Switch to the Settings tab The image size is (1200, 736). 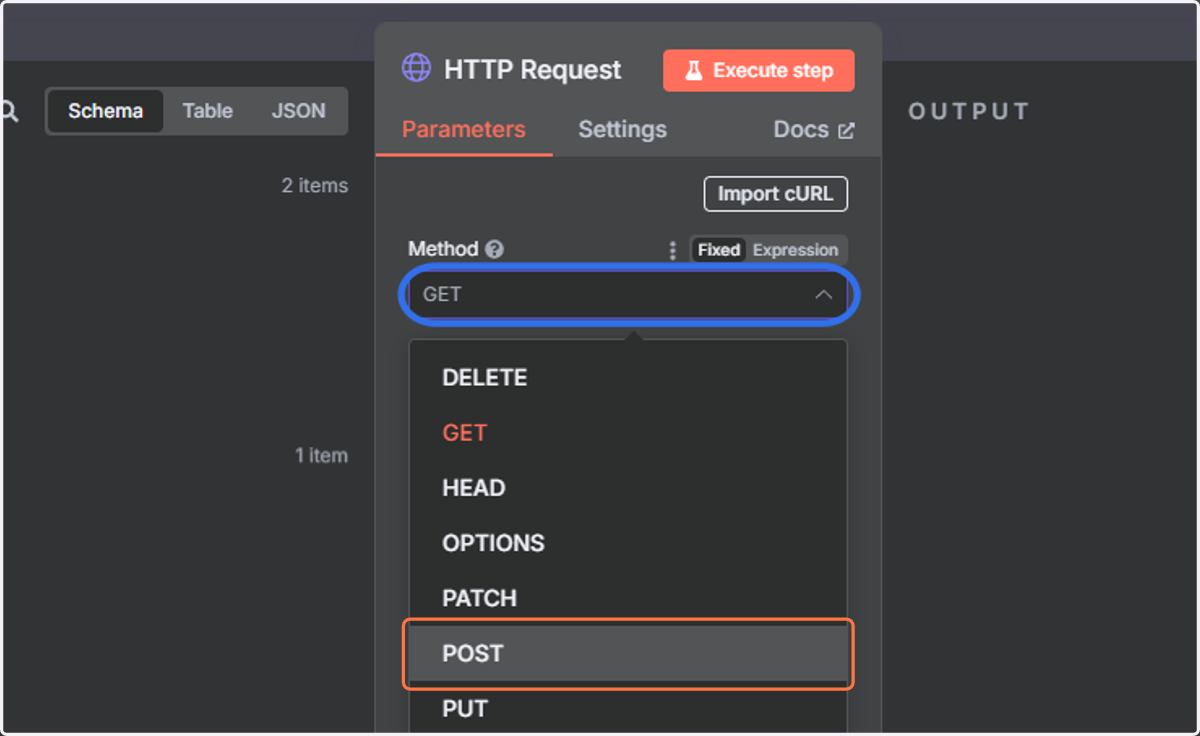[x=622, y=130]
